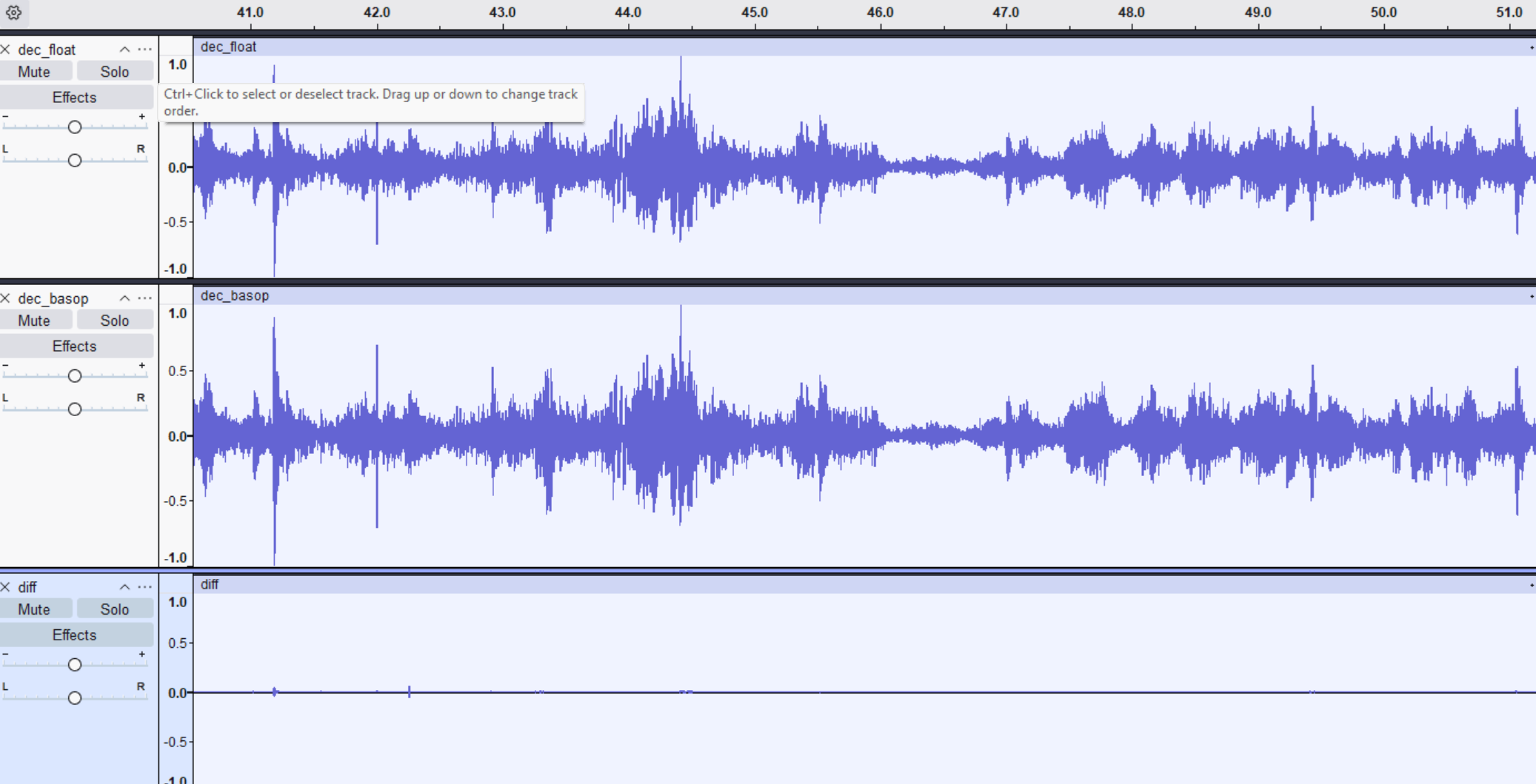1536x784 pixels.
Task: Open dec_float track menu (three dots)
Action: pos(145,50)
